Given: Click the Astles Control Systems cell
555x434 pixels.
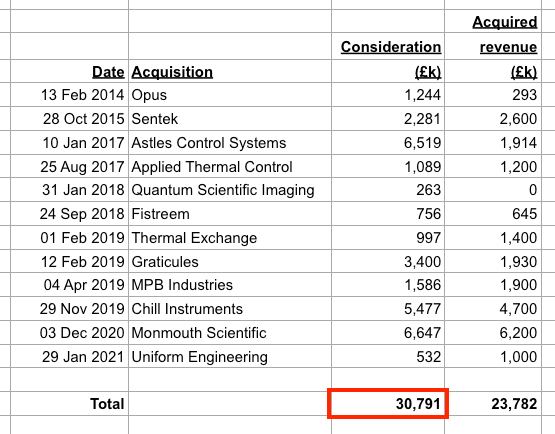Looking at the screenshot, I should coord(230,143).
